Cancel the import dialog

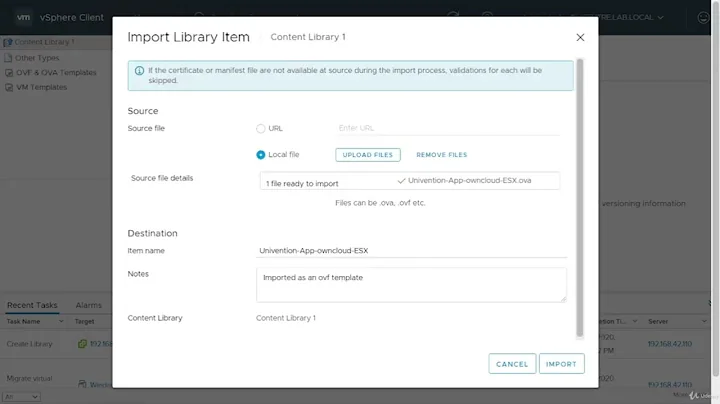512,364
